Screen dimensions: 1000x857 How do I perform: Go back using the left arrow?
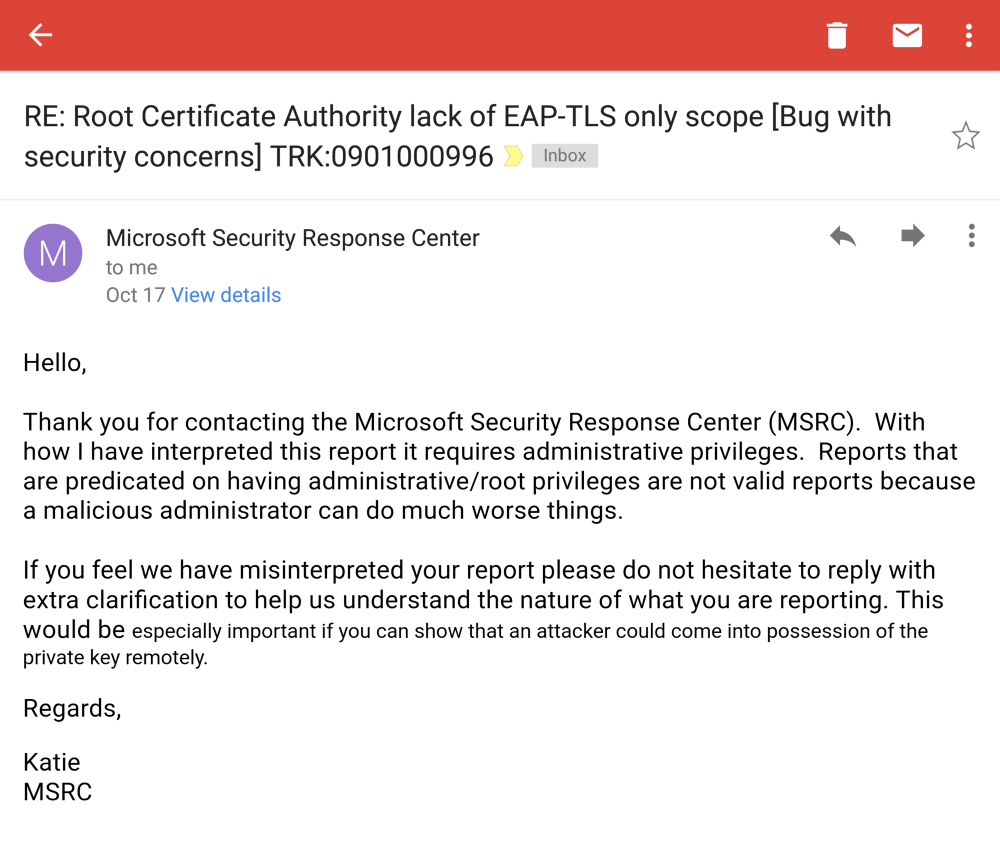(40, 36)
